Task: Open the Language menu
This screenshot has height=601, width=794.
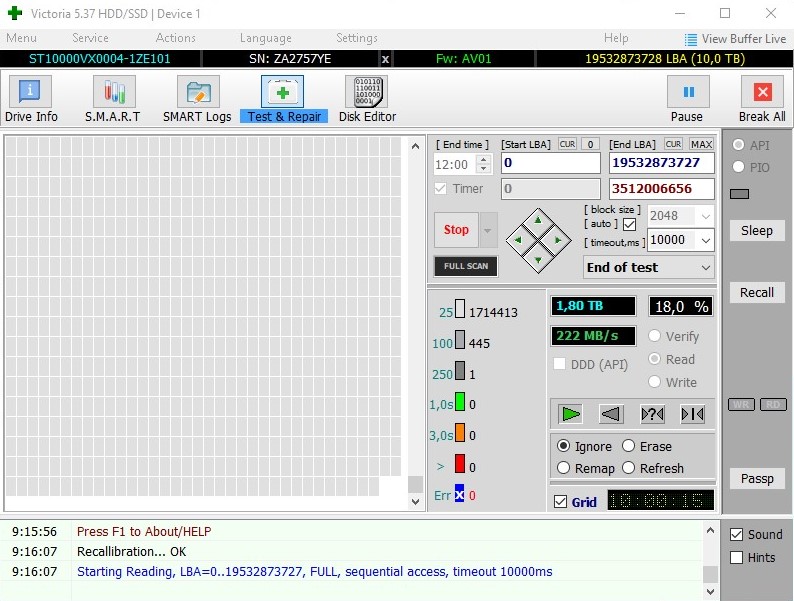Action: pos(265,38)
